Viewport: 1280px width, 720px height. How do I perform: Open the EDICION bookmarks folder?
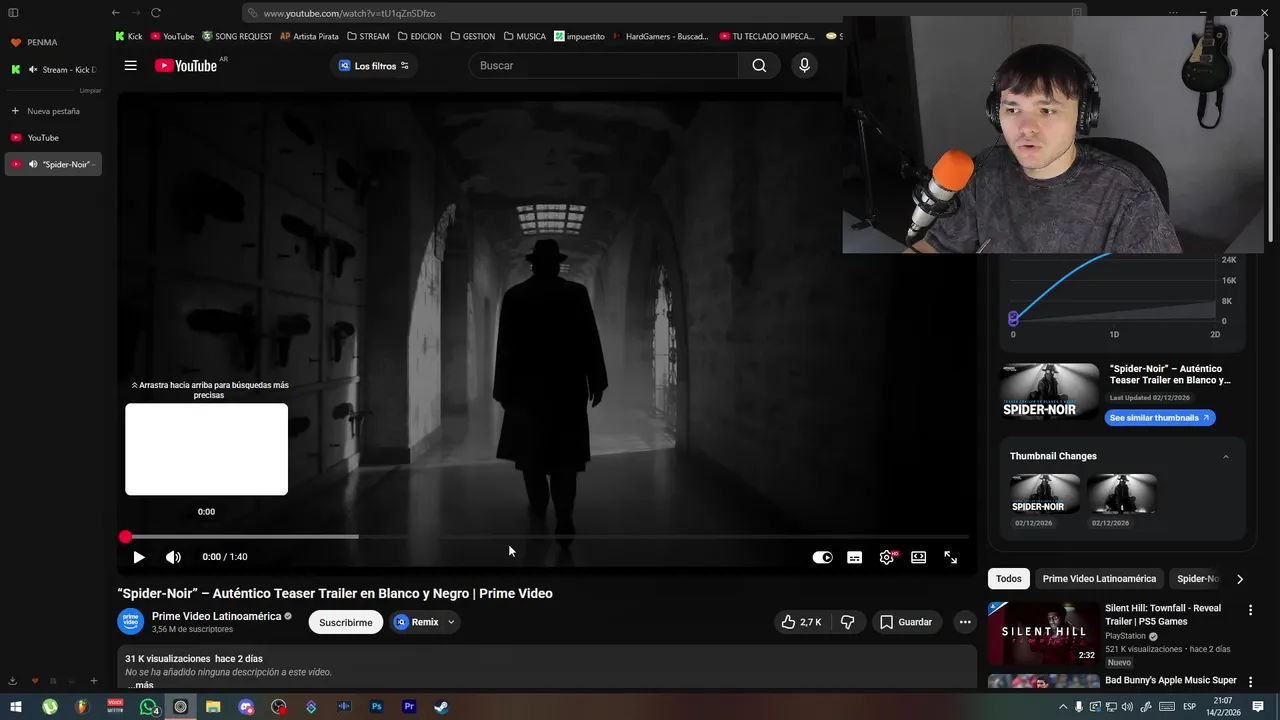pyautogui.click(x=420, y=36)
